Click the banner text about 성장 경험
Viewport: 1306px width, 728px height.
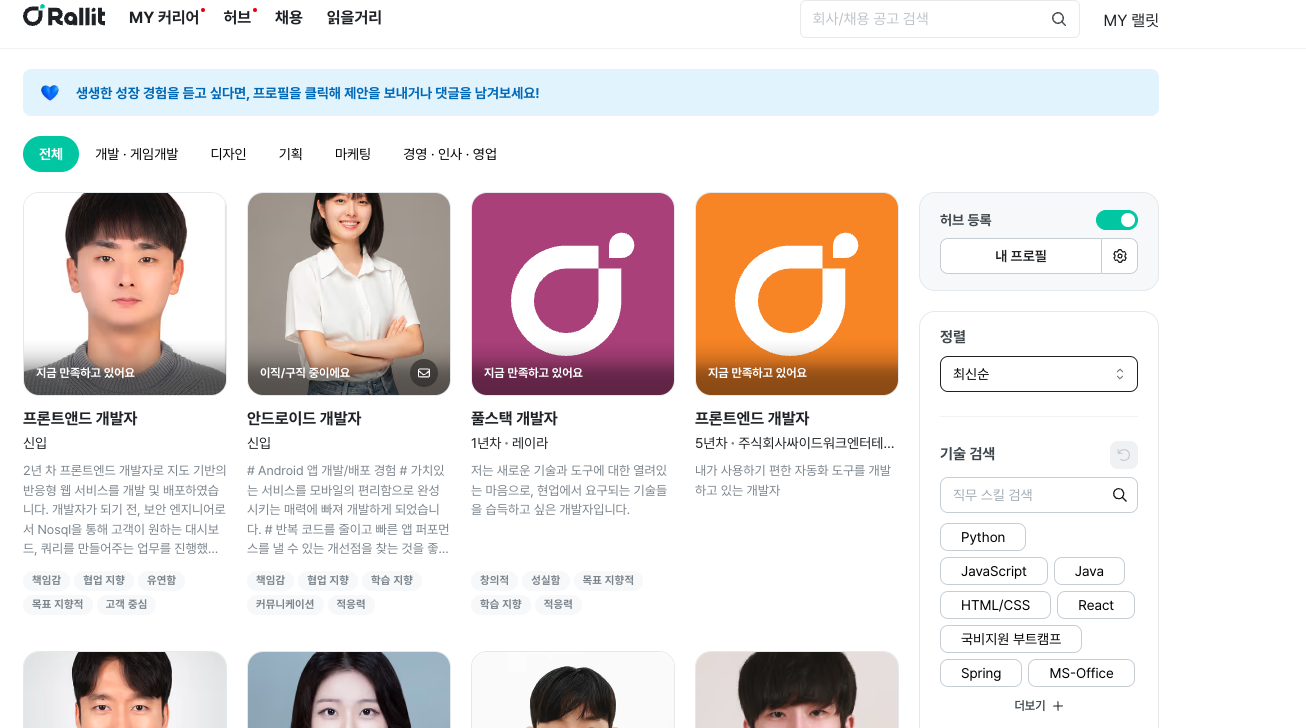pos(308,93)
